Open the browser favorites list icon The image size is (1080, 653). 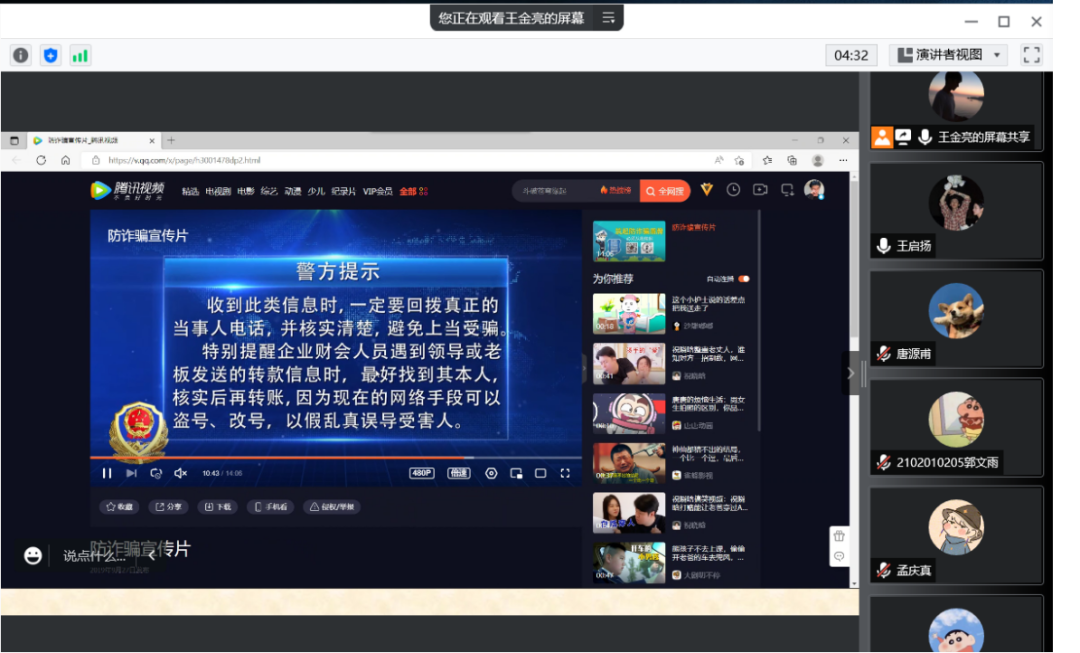coord(767,160)
